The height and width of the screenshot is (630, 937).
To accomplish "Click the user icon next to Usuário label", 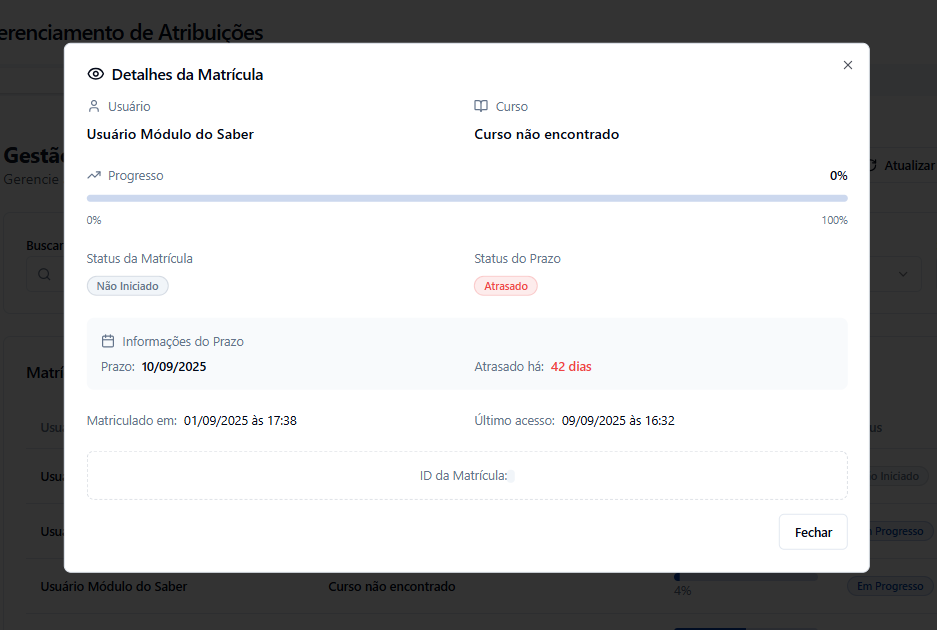I will tap(94, 106).
